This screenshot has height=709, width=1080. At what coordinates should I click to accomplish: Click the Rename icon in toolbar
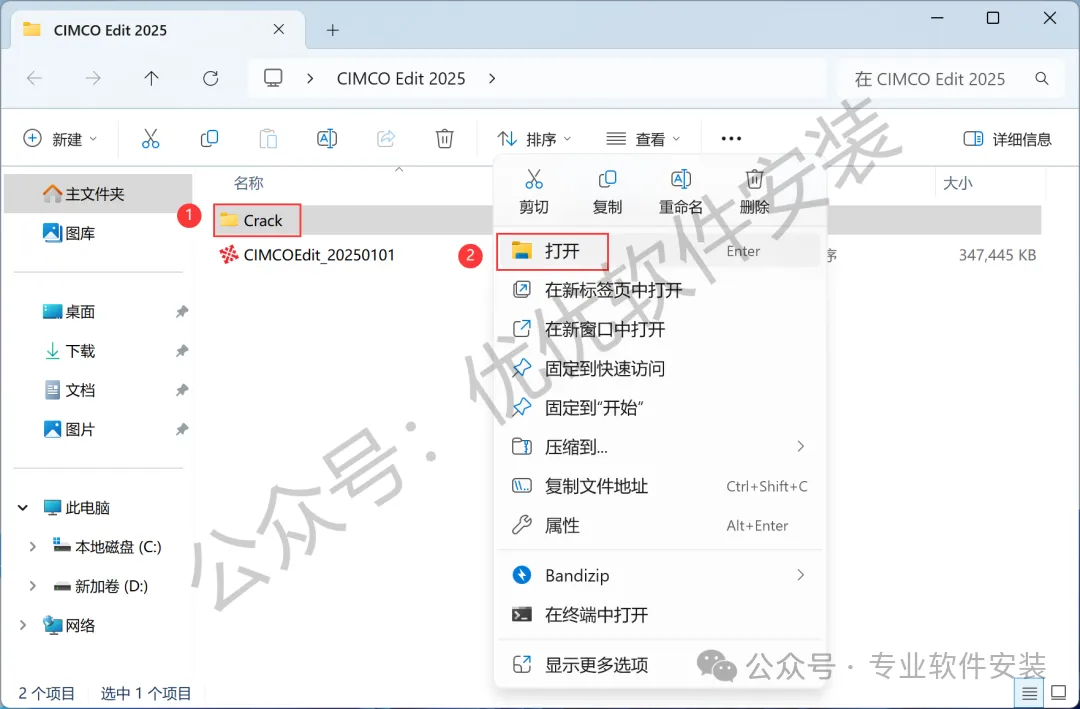(327, 138)
